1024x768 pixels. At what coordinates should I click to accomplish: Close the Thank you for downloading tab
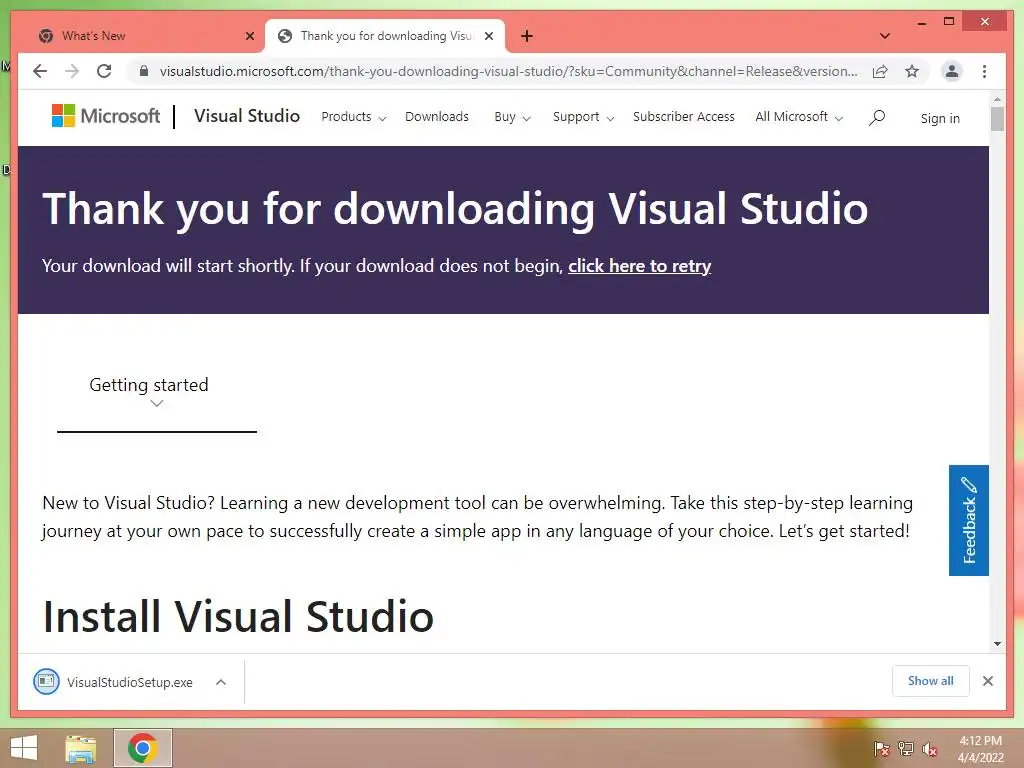(488, 36)
